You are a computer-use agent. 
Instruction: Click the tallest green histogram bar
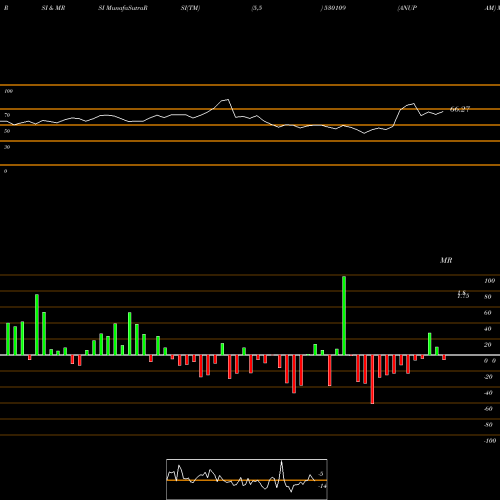point(344,316)
